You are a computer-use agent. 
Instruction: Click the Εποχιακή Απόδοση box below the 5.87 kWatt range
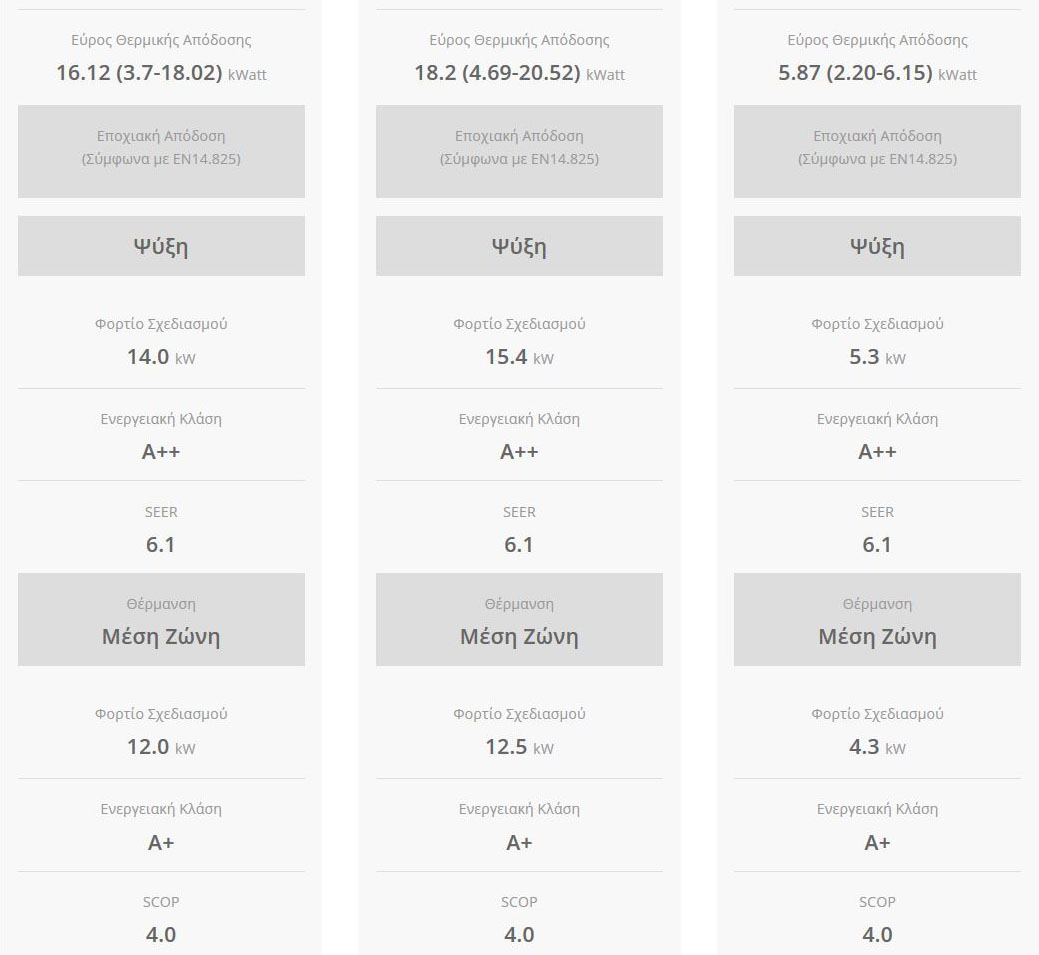[877, 151]
